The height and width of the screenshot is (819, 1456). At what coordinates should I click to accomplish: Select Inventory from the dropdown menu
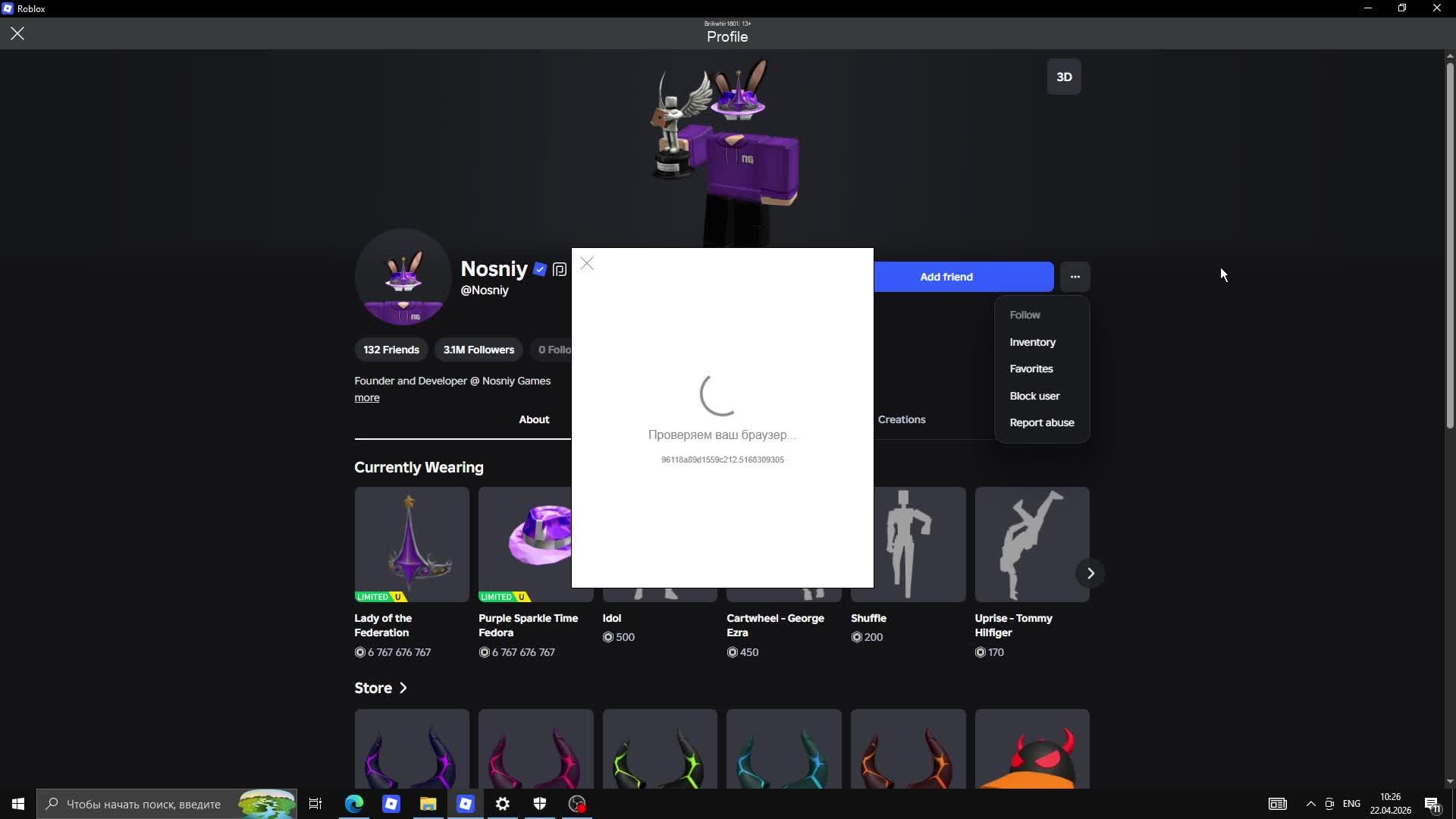point(1032,342)
